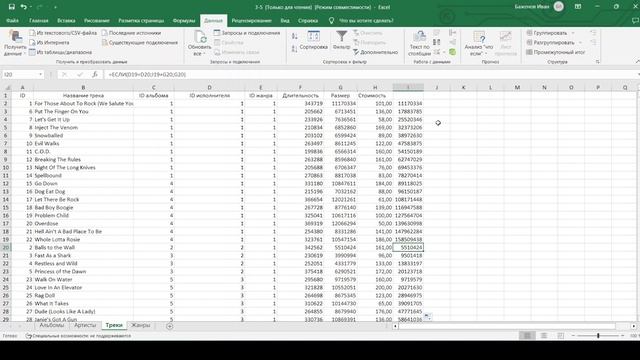Image resolution: width=640 pixels, height=360 pixels.
Task: Click the Save icon in the quick access toolbar
Action: 11,7
